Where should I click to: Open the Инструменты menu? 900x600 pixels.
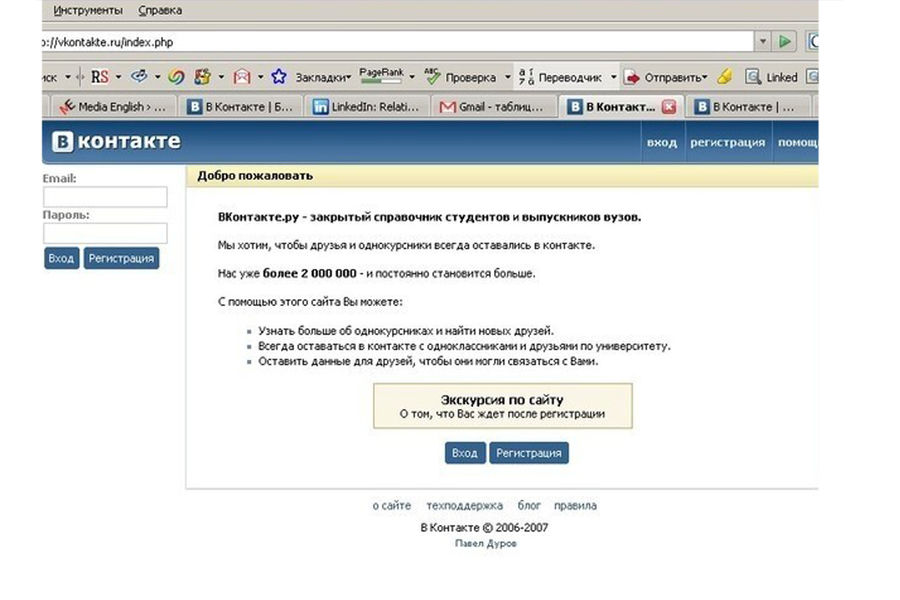coord(88,10)
